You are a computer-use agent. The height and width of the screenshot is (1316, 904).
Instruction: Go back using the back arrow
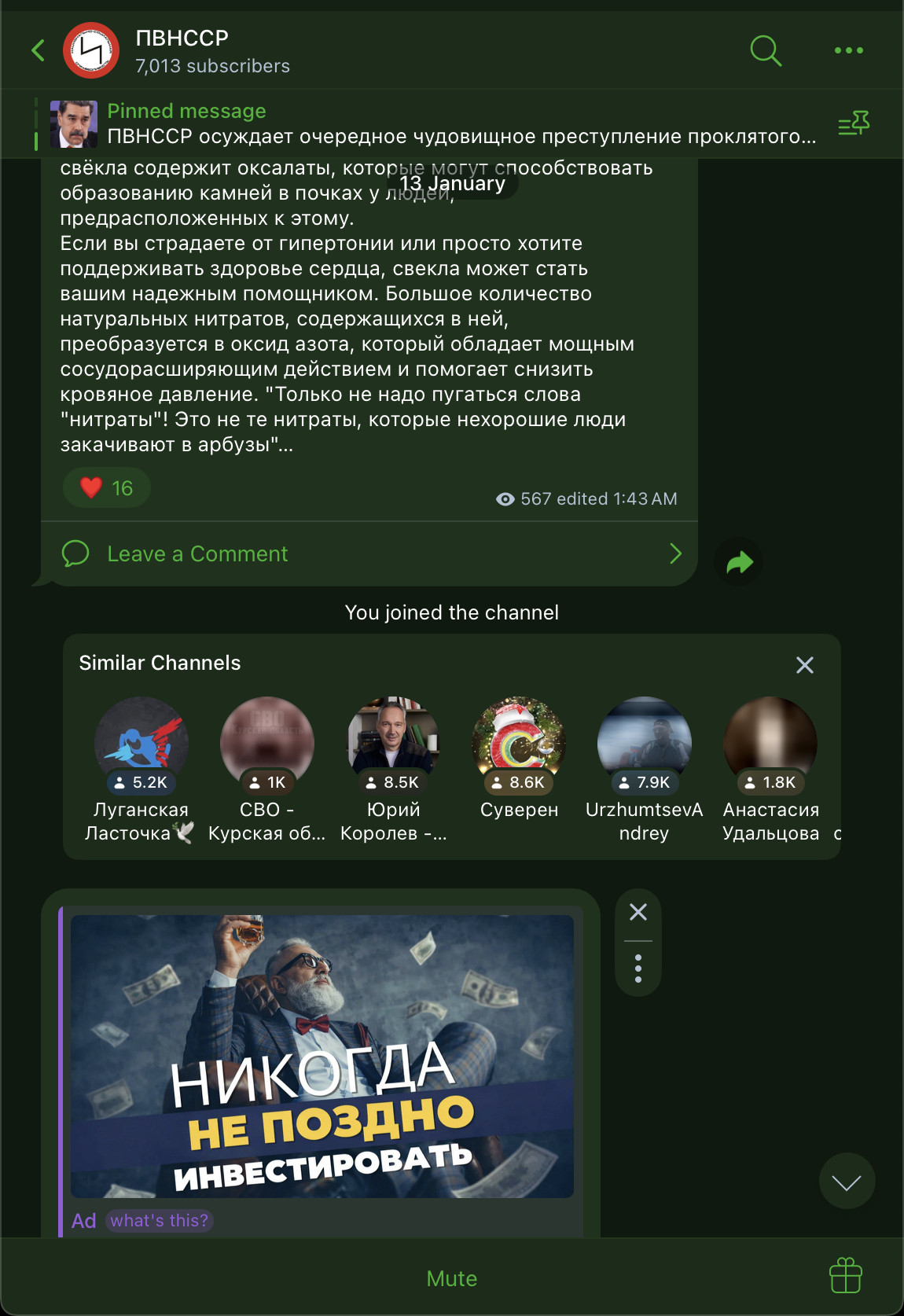[x=38, y=50]
